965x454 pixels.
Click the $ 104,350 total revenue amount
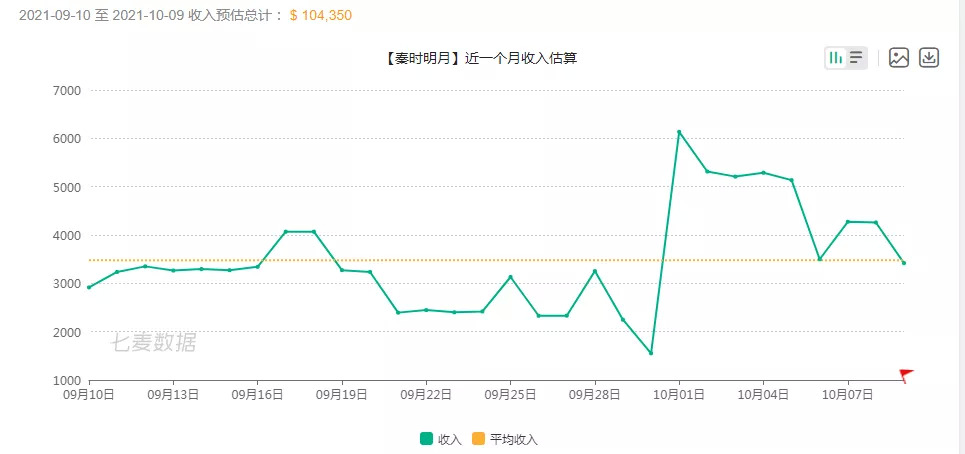[x=320, y=16]
